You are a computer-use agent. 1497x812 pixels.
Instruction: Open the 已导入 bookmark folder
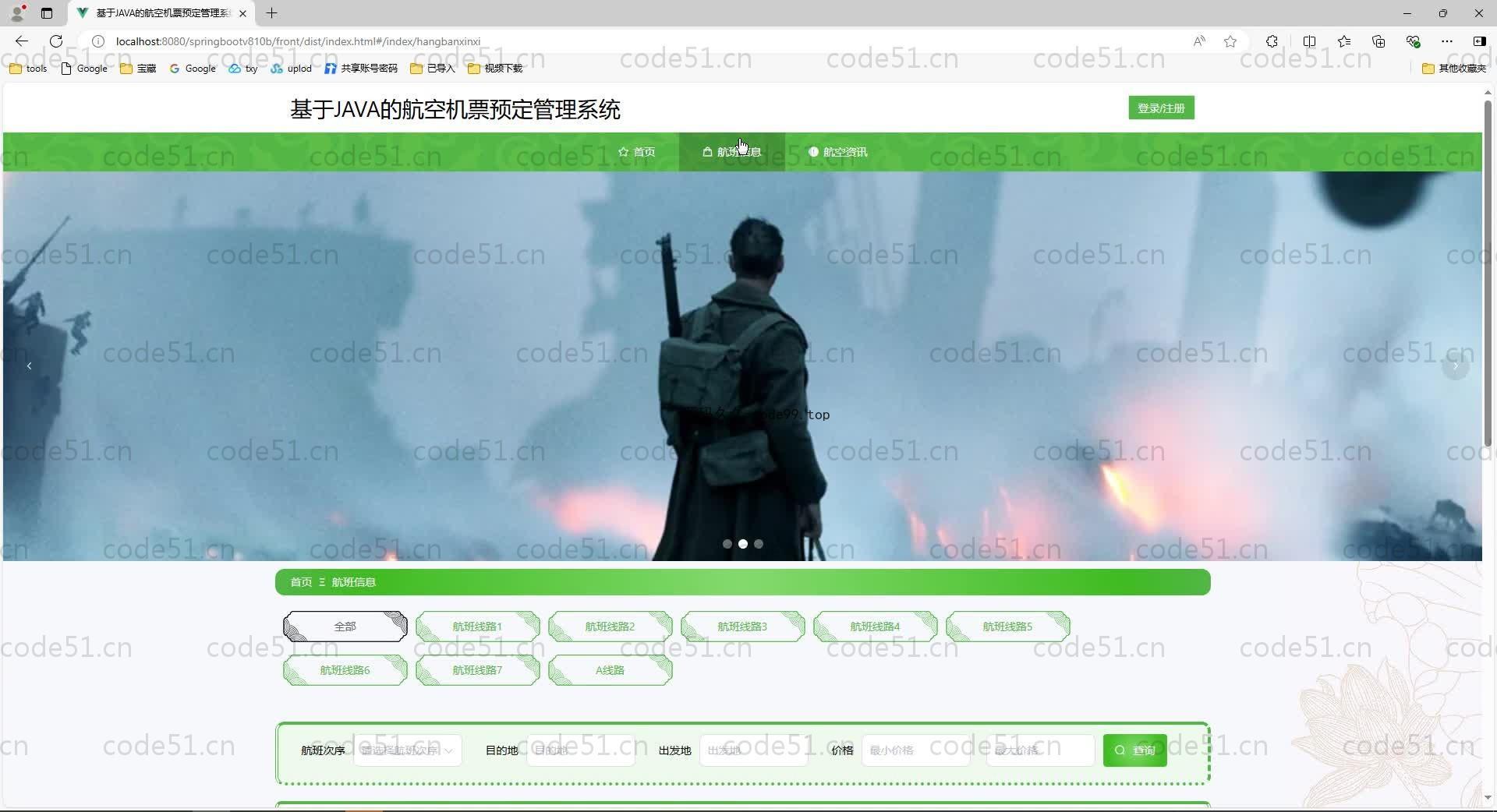pyautogui.click(x=433, y=69)
